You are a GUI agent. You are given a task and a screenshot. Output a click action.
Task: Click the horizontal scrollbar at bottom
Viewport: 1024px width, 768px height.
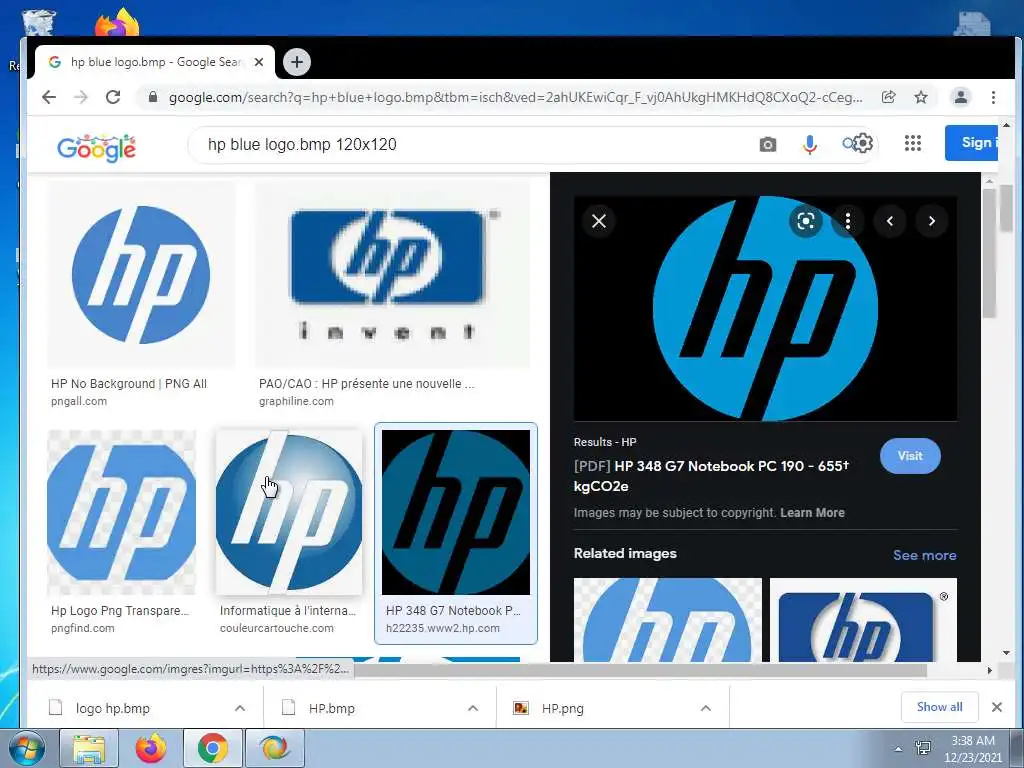[x=640, y=670]
